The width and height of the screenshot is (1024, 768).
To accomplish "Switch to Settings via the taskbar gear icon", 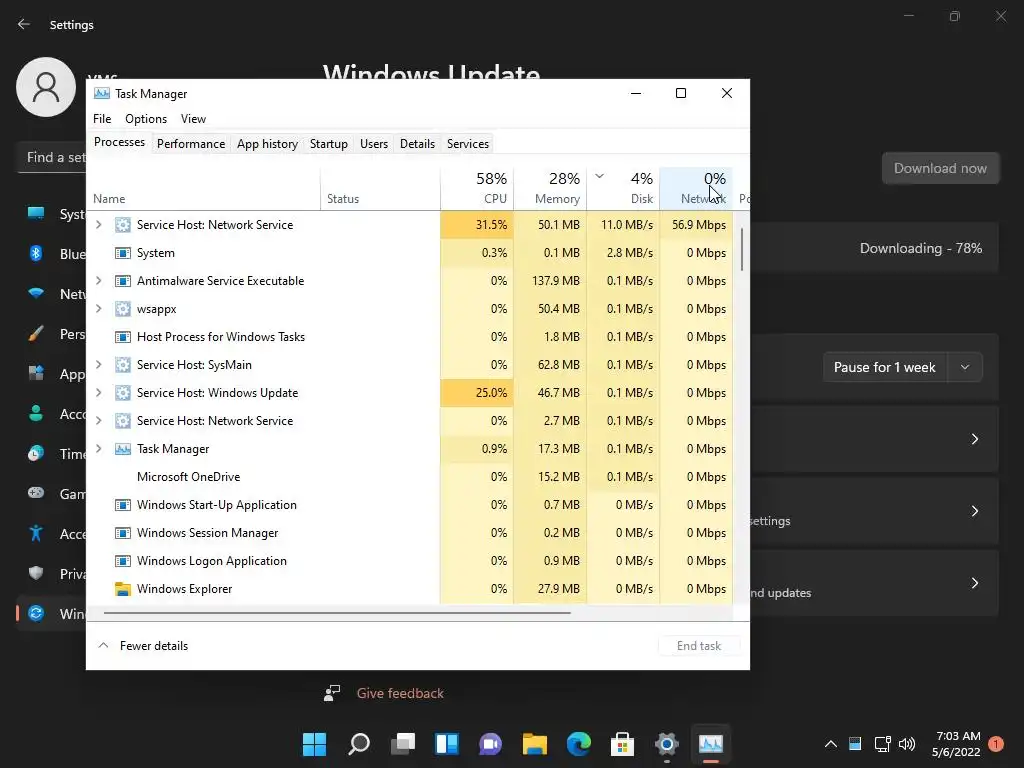I will pyautogui.click(x=667, y=744).
